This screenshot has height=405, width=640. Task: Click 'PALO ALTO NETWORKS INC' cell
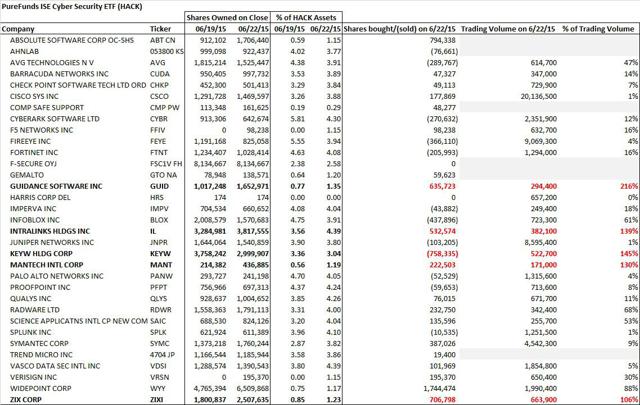click(x=57, y=276)
